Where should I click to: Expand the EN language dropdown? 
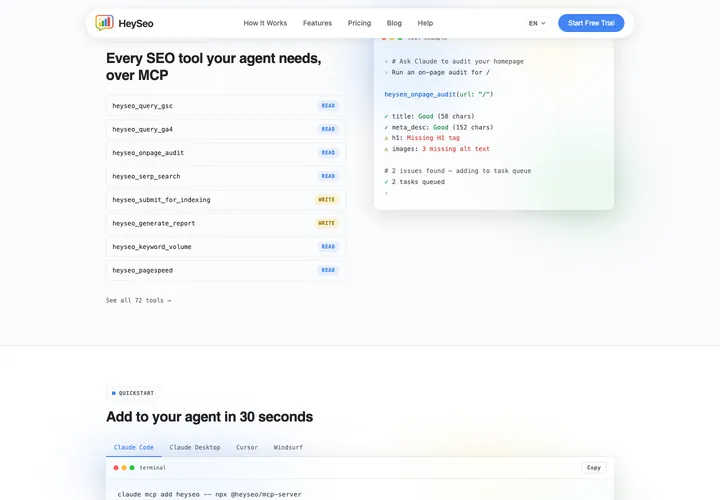pyautogui.click(x=537, y=23)
